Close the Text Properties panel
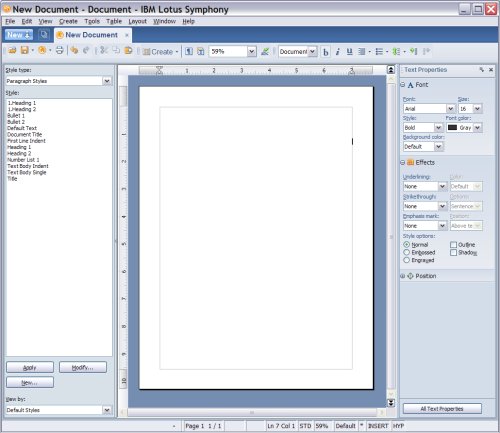The height and width of the screenshot is (433, 500). (x=491, y=70)
